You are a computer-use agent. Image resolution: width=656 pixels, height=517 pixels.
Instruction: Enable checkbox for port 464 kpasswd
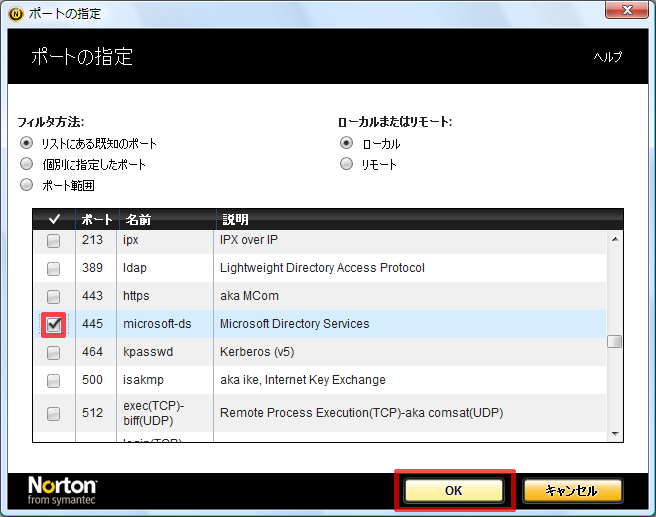point(54,353)
